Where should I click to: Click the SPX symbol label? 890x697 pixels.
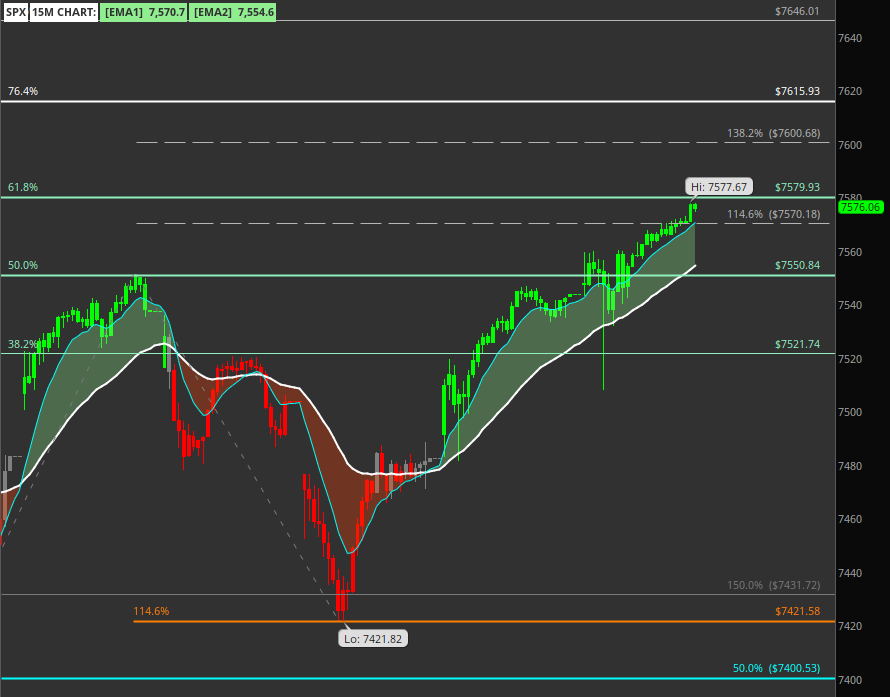coord(15,12)
